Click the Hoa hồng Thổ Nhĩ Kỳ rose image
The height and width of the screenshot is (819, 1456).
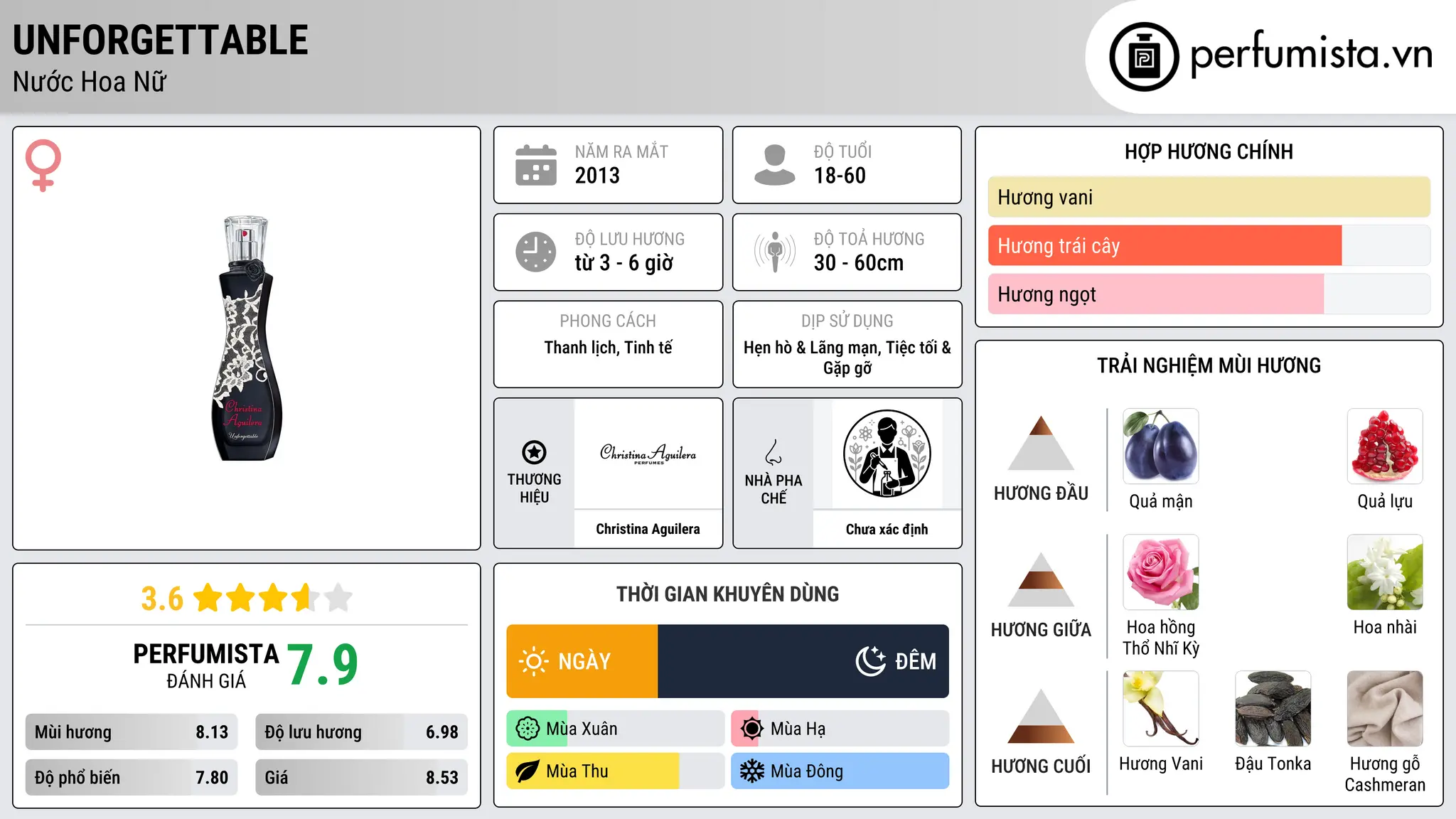pyautogui.click(x=1161, y=572)
